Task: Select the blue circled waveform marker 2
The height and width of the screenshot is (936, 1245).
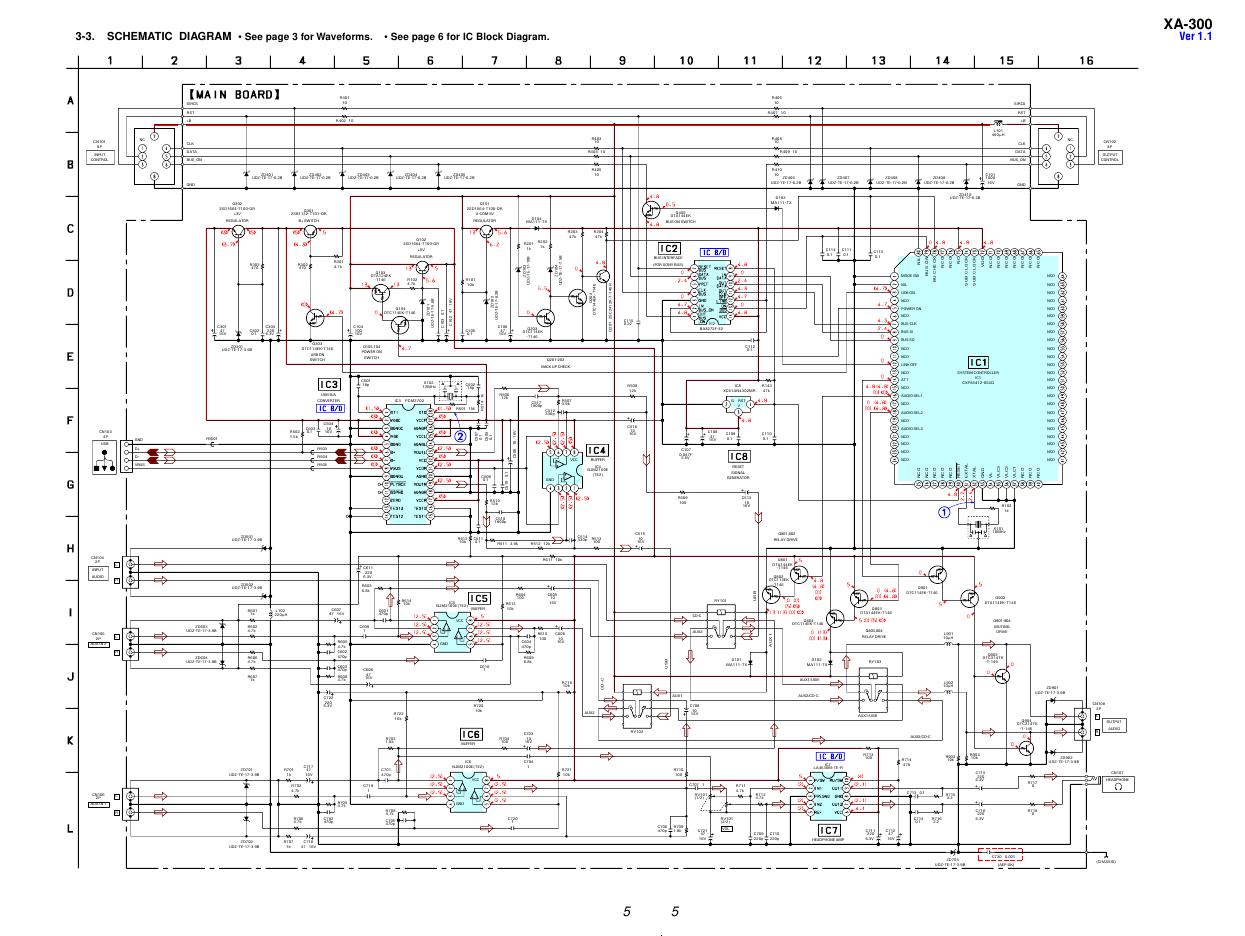Action: coord(461,435)
